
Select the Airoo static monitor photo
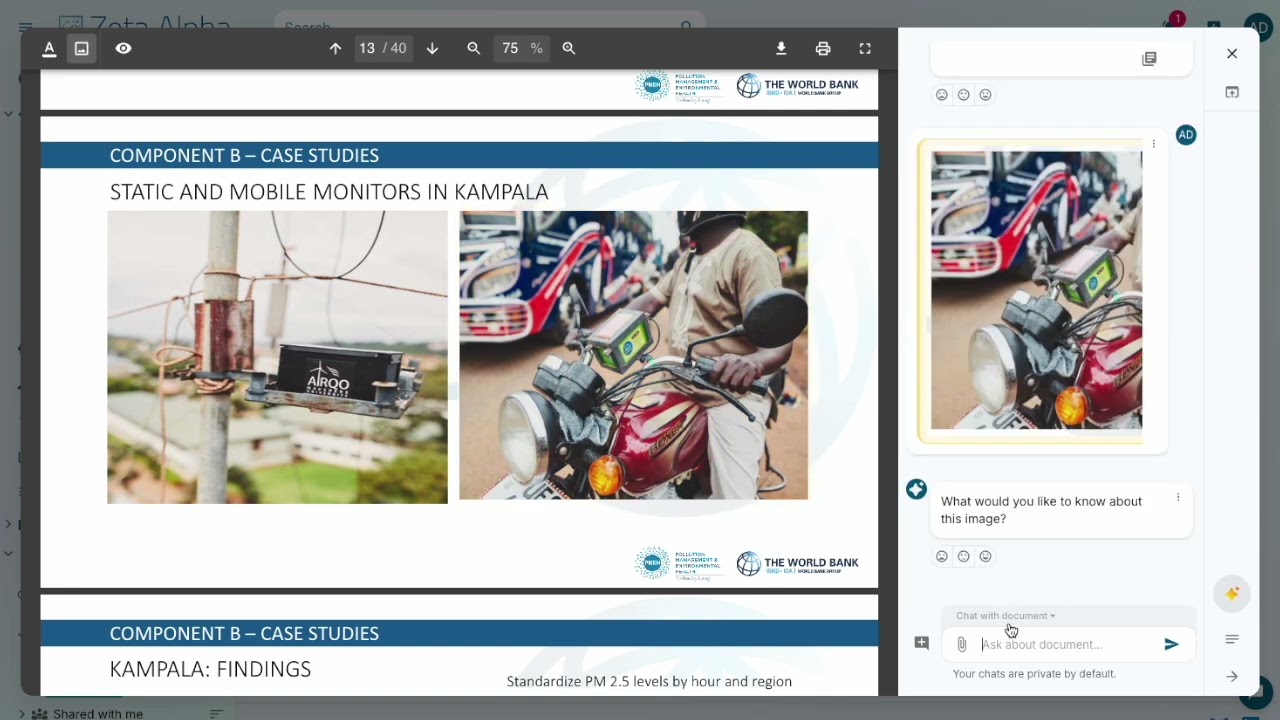pos(278,357)
